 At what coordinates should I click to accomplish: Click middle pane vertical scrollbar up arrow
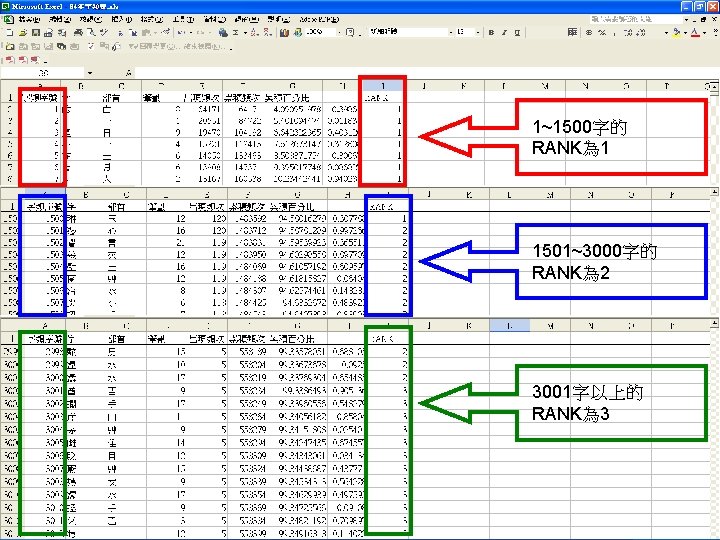click(715, 192)
